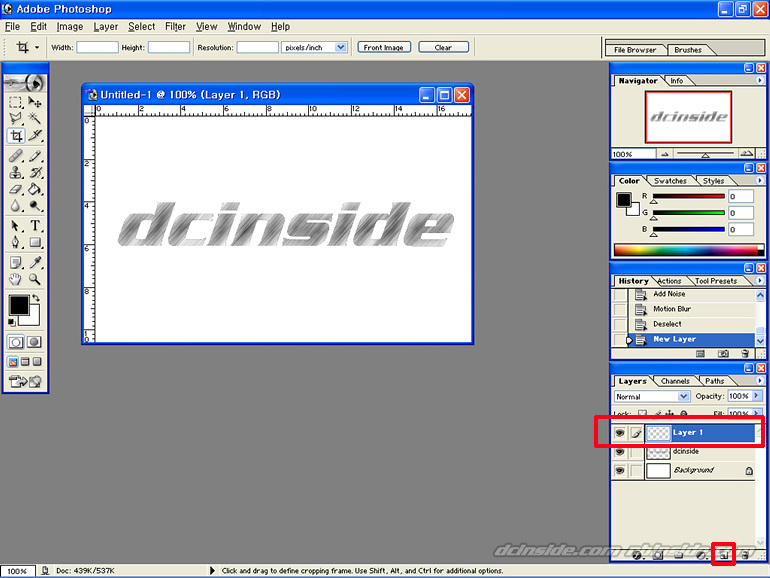Open the Color panel flyout menu

pyautogui.click(x=759, y=180)
